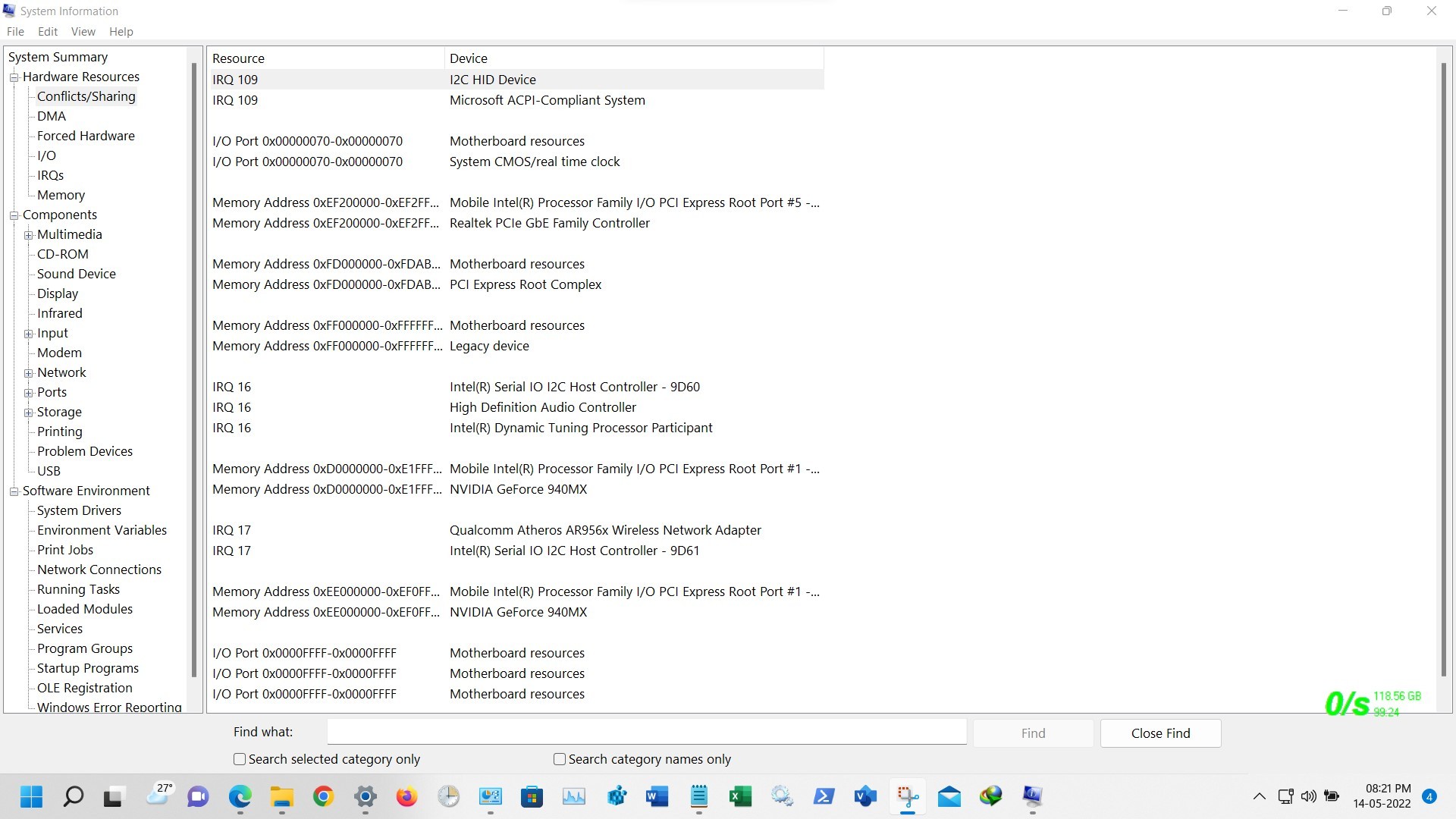Open Microsoft Edge from the taskbar
This screenshot has height=819, width=1456.
240,796
